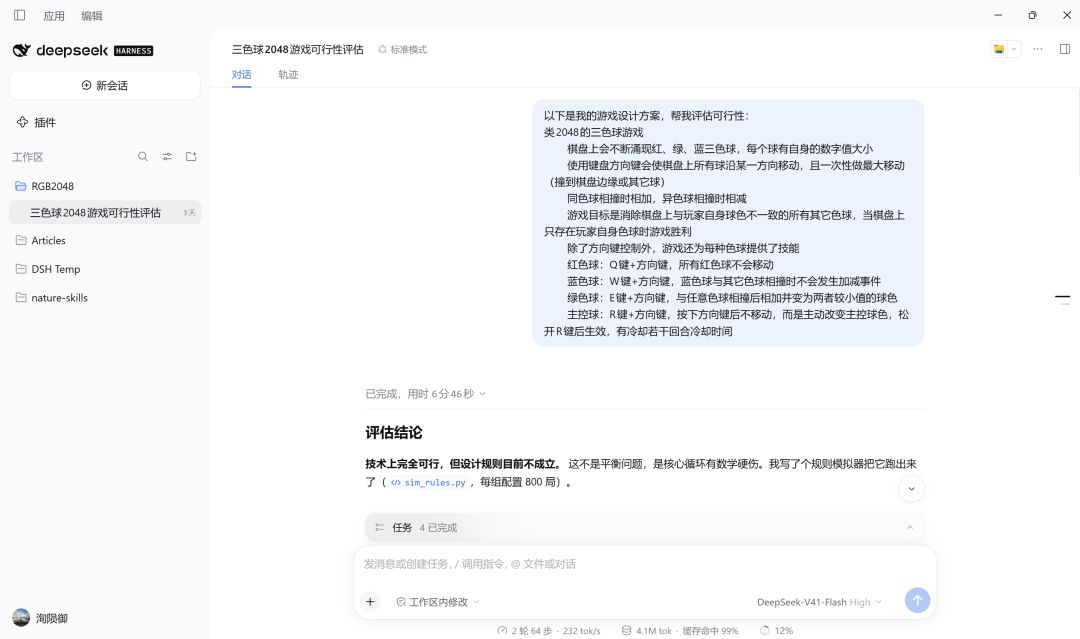1080x639 pixels.
Task: Click the 4.1M tok cache indicator
Action: pos(680,631)
